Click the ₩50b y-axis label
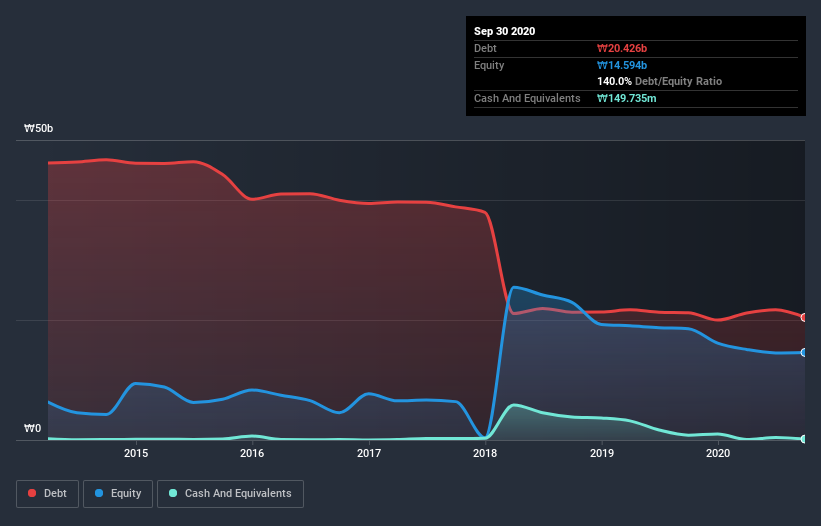This screenshot has width=821, height=526. (x=38, y=129)
